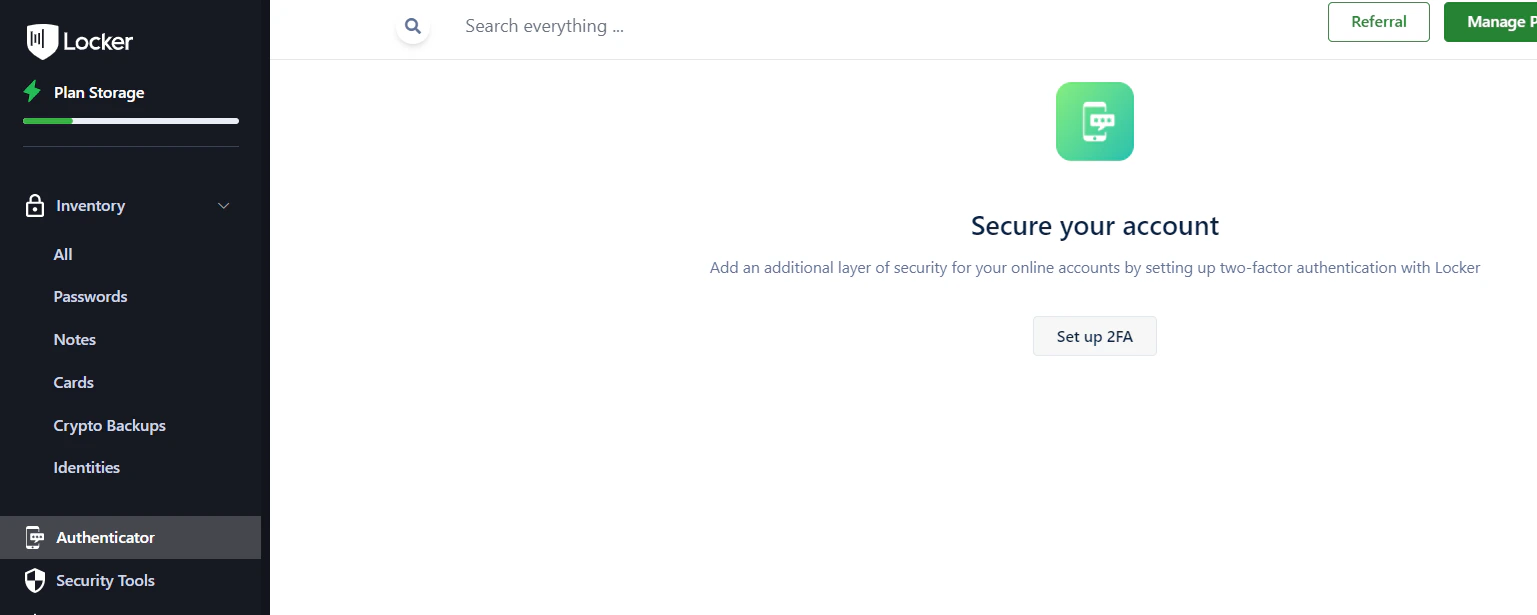The width and height of the screenshot is (1537, 615).
Task: Open the Referral page
Action: (x=1378, y=21)
